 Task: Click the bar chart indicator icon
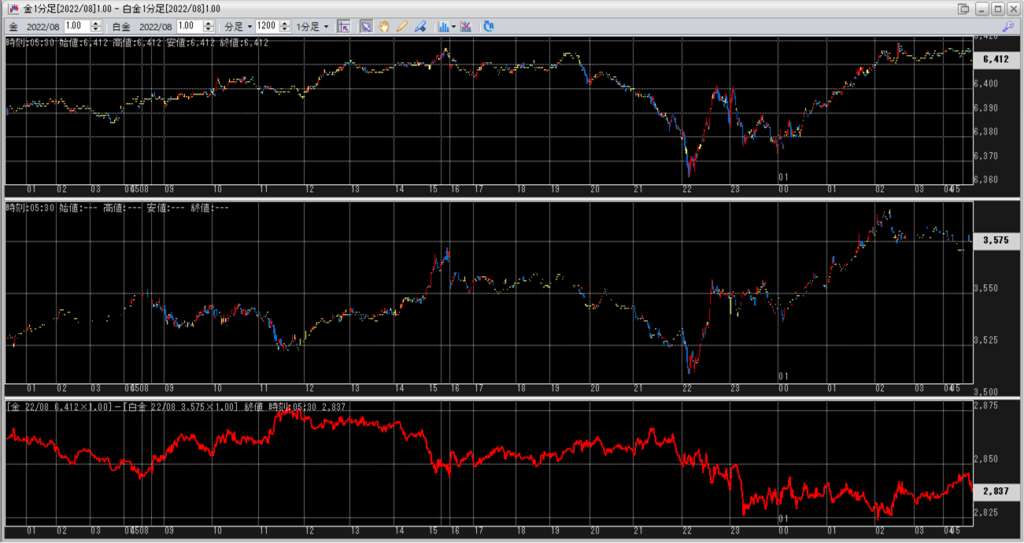pyautogui.click(x=442, y=26)
